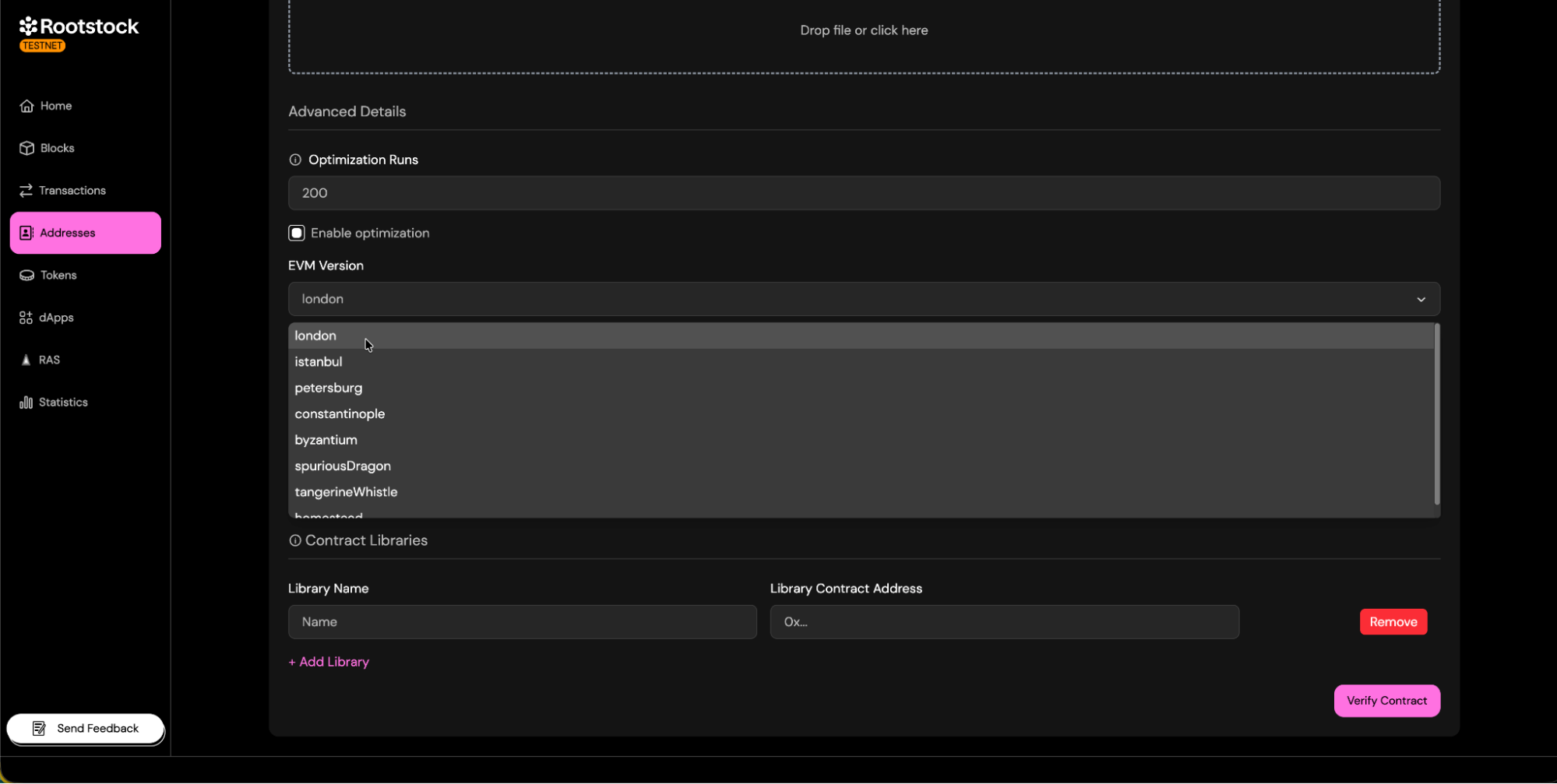Click the Home house icon

(x=26, y=106)
